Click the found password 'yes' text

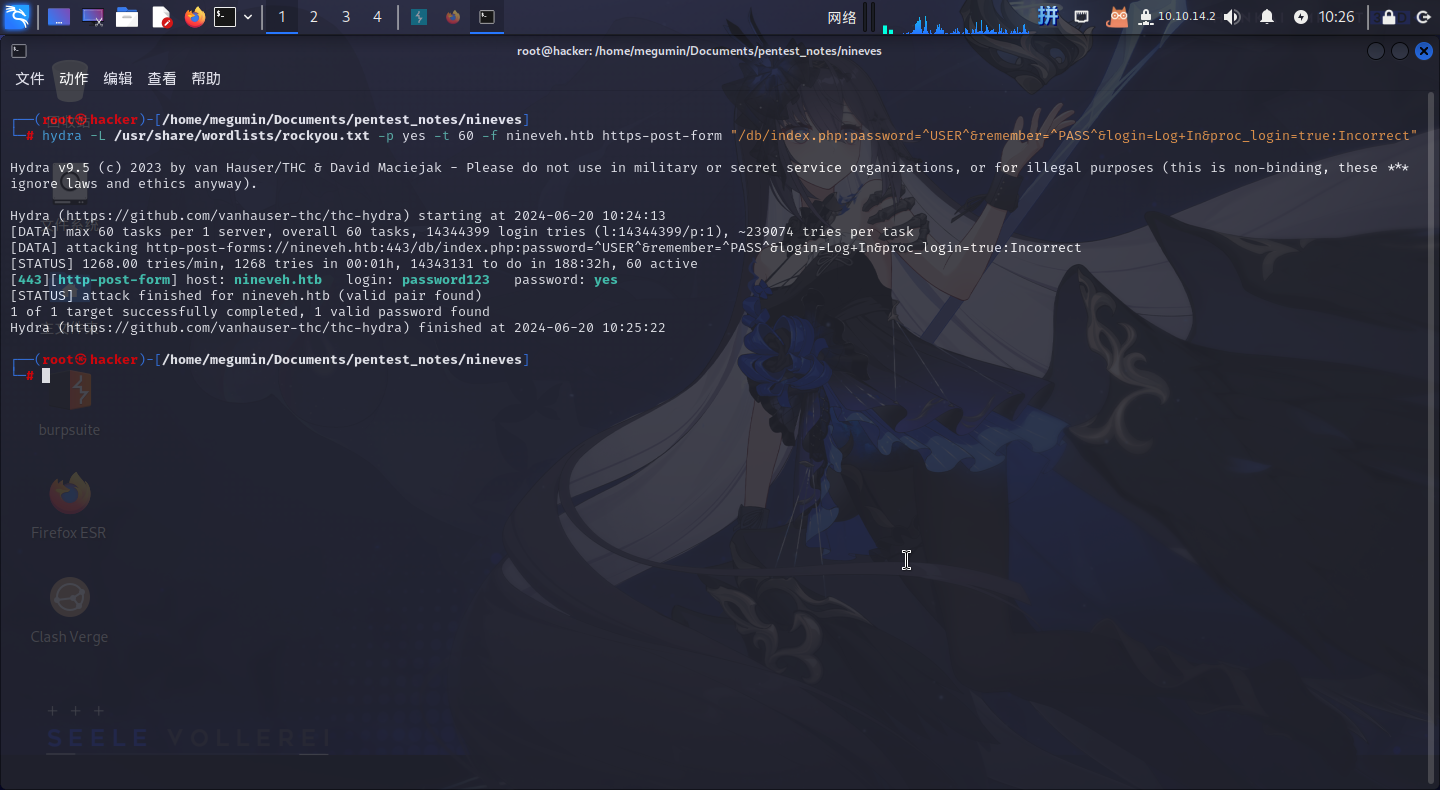pos(606,280)
